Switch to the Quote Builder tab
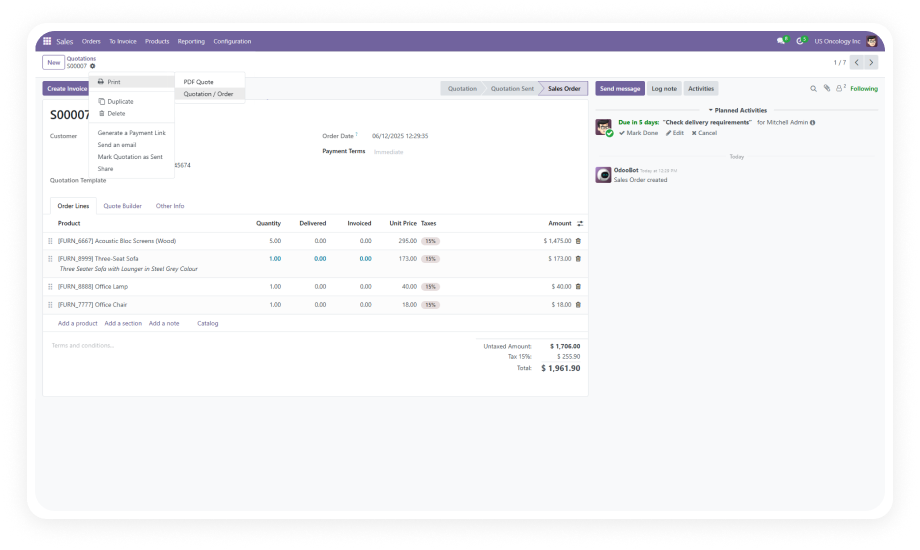Screen dimensions: 920x550 pos(123,206)
